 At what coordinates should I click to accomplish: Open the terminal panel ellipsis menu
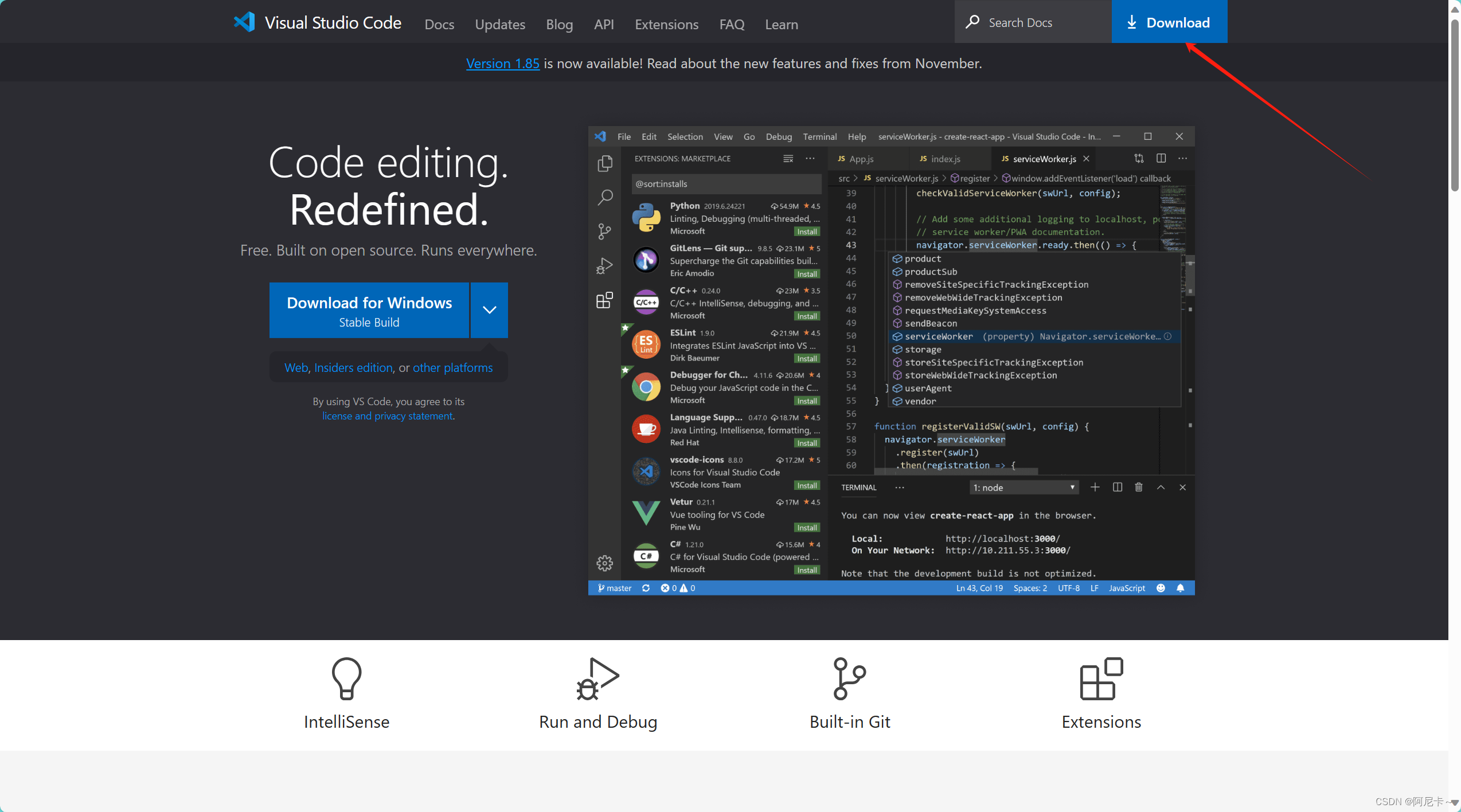[x=900, y=488]
